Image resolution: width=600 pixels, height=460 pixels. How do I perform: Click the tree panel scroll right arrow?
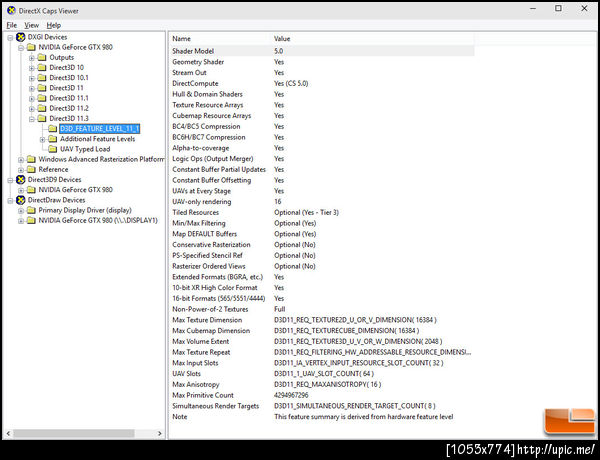pyautogui.click(x=160, y=434)
